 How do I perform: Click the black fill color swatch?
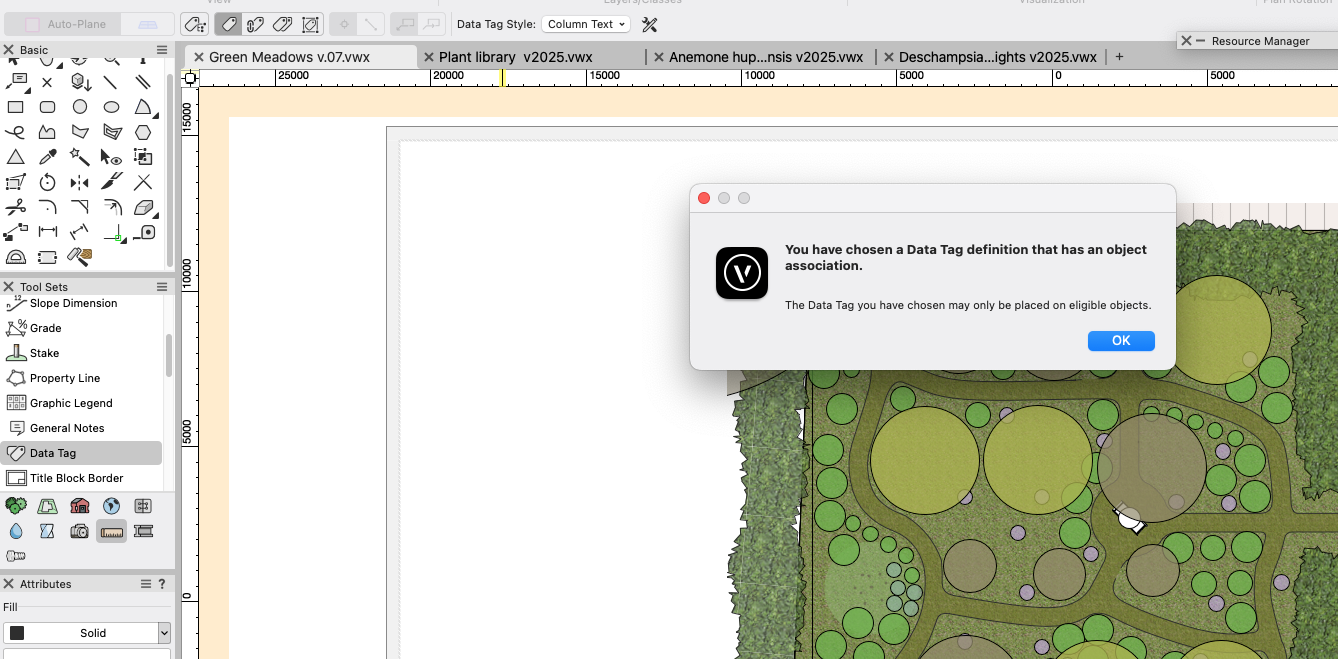tap(17, 633)
